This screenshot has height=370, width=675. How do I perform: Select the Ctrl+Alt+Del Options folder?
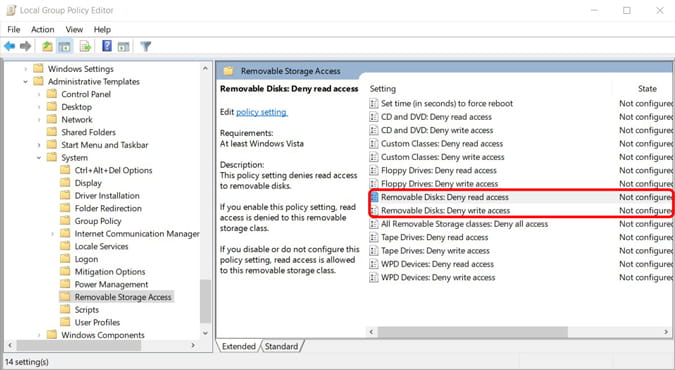pos(113,170)
